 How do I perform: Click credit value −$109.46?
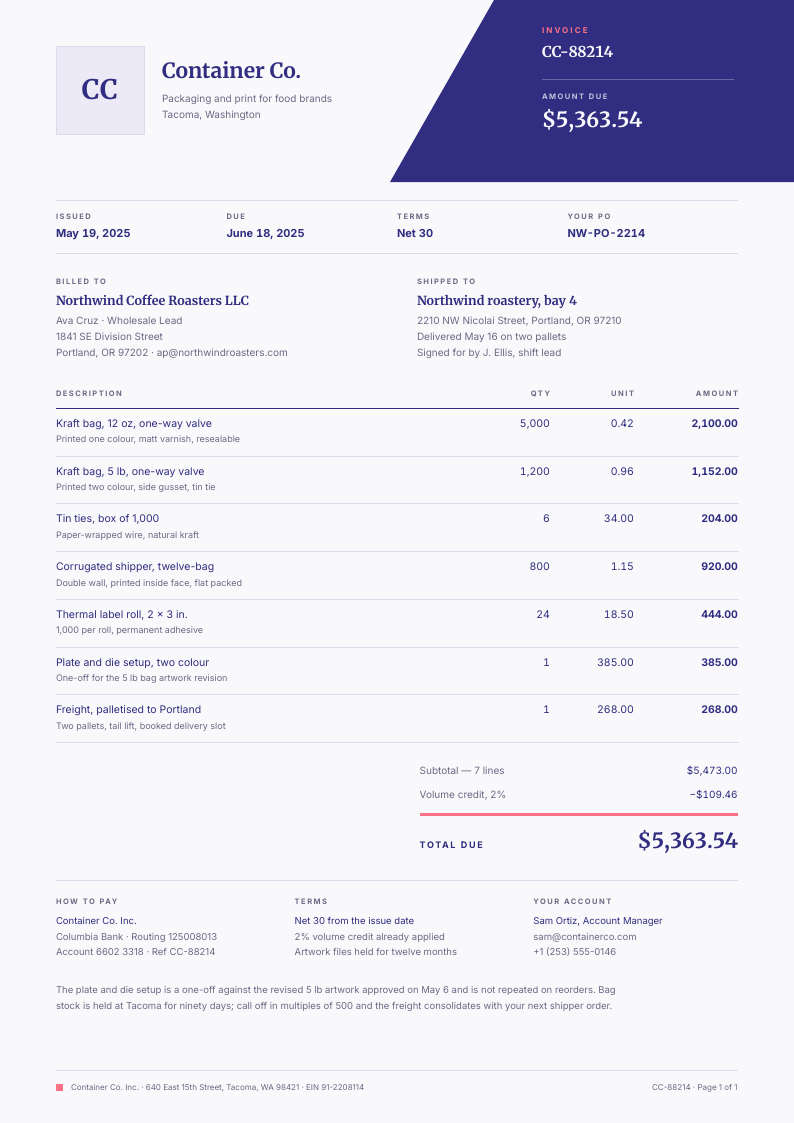coord(713,794)
